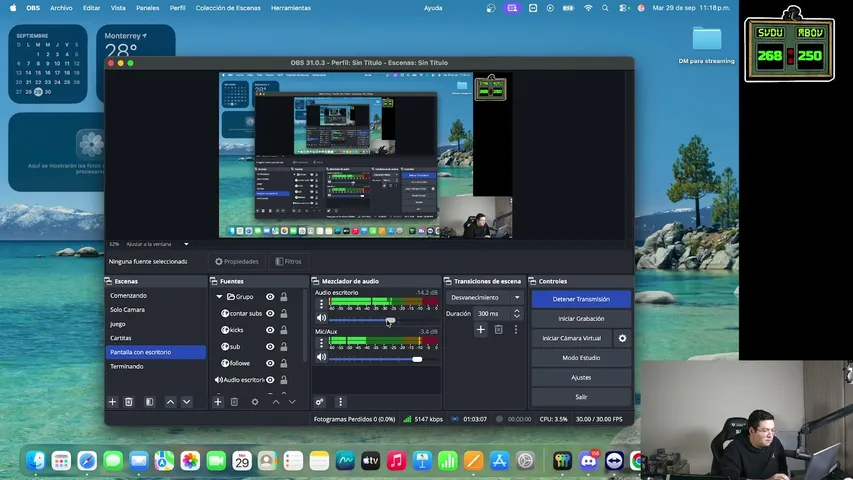Mute Audio escritorio speaker icon
The height and width of the screenshot is (480, 853).
[x=322, y=318]
